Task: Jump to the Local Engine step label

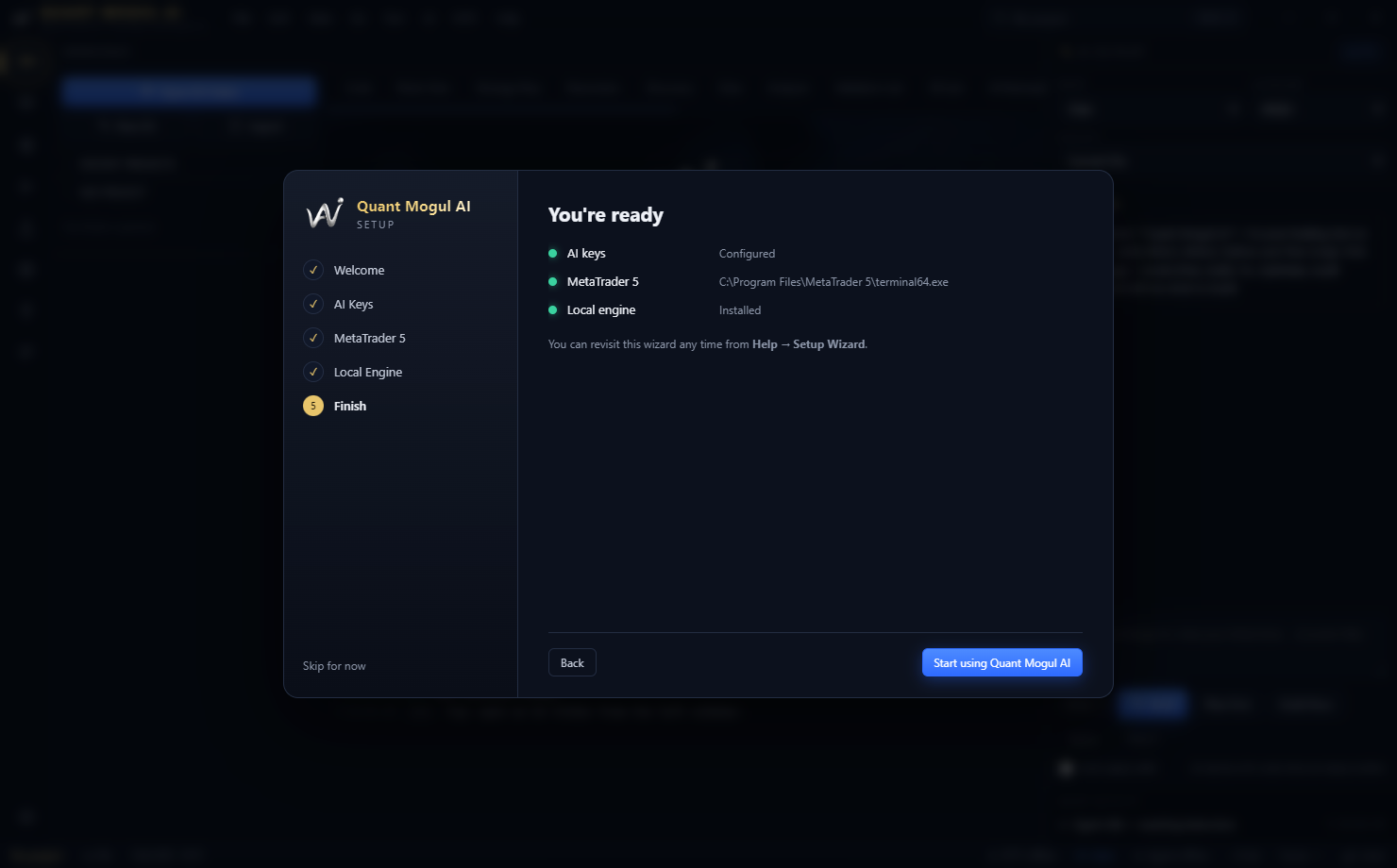Action: (x=368, y=372)
